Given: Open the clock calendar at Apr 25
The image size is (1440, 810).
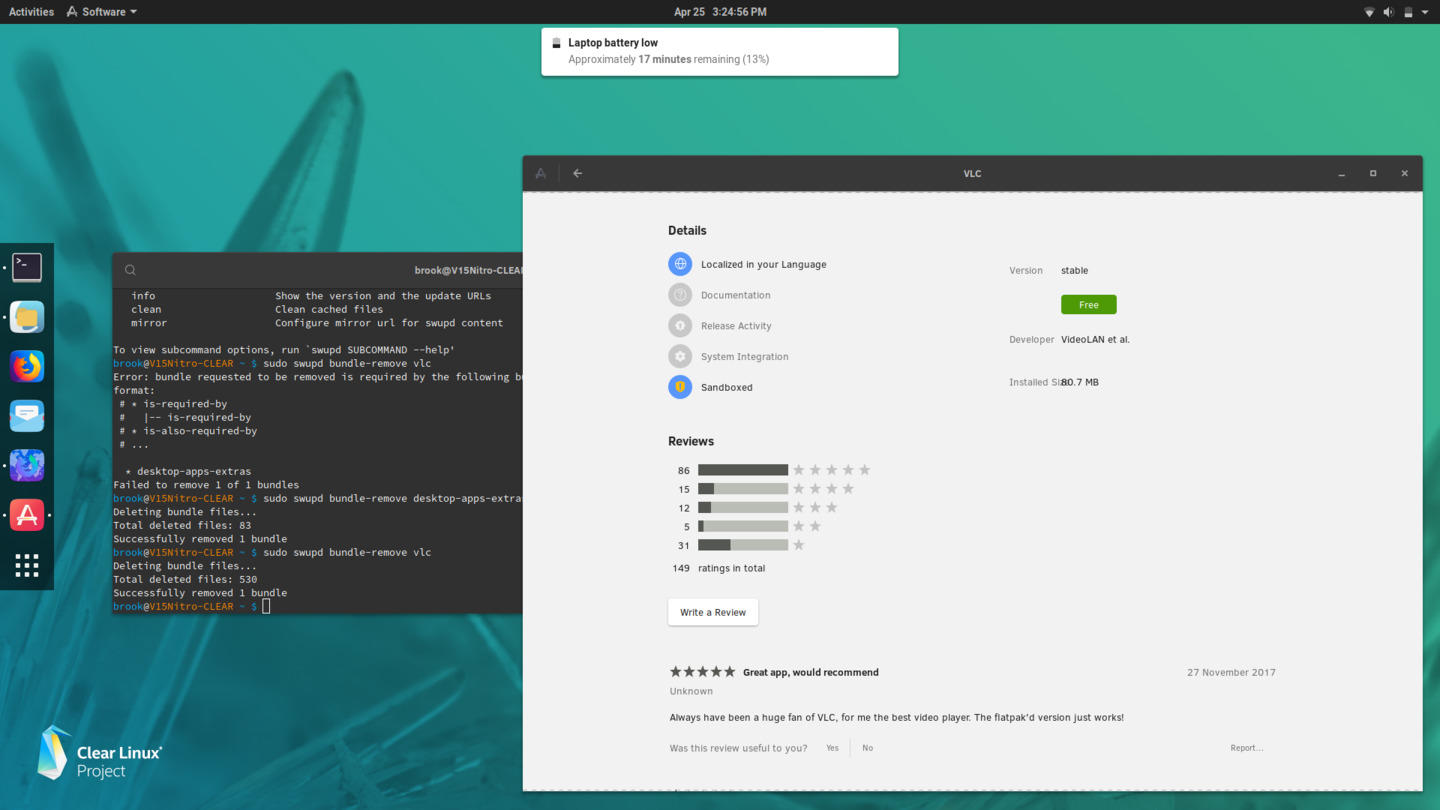Looking at the screenshot, I should [x=720, y=12].
